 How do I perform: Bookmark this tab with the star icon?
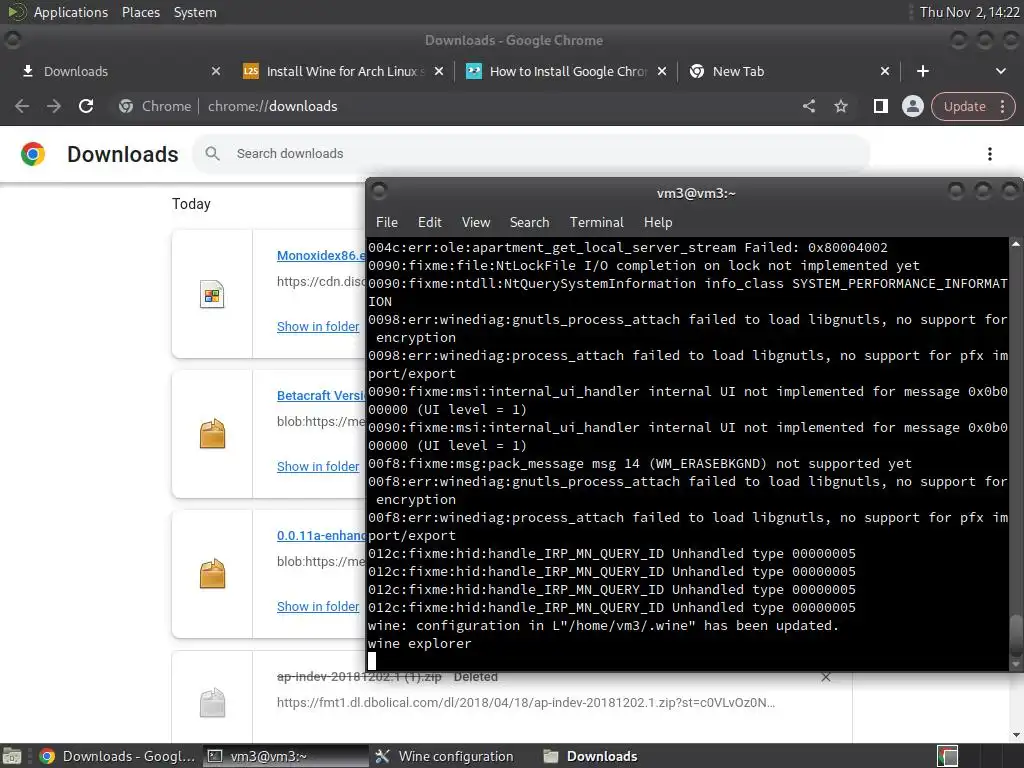[x=840, y=106]
